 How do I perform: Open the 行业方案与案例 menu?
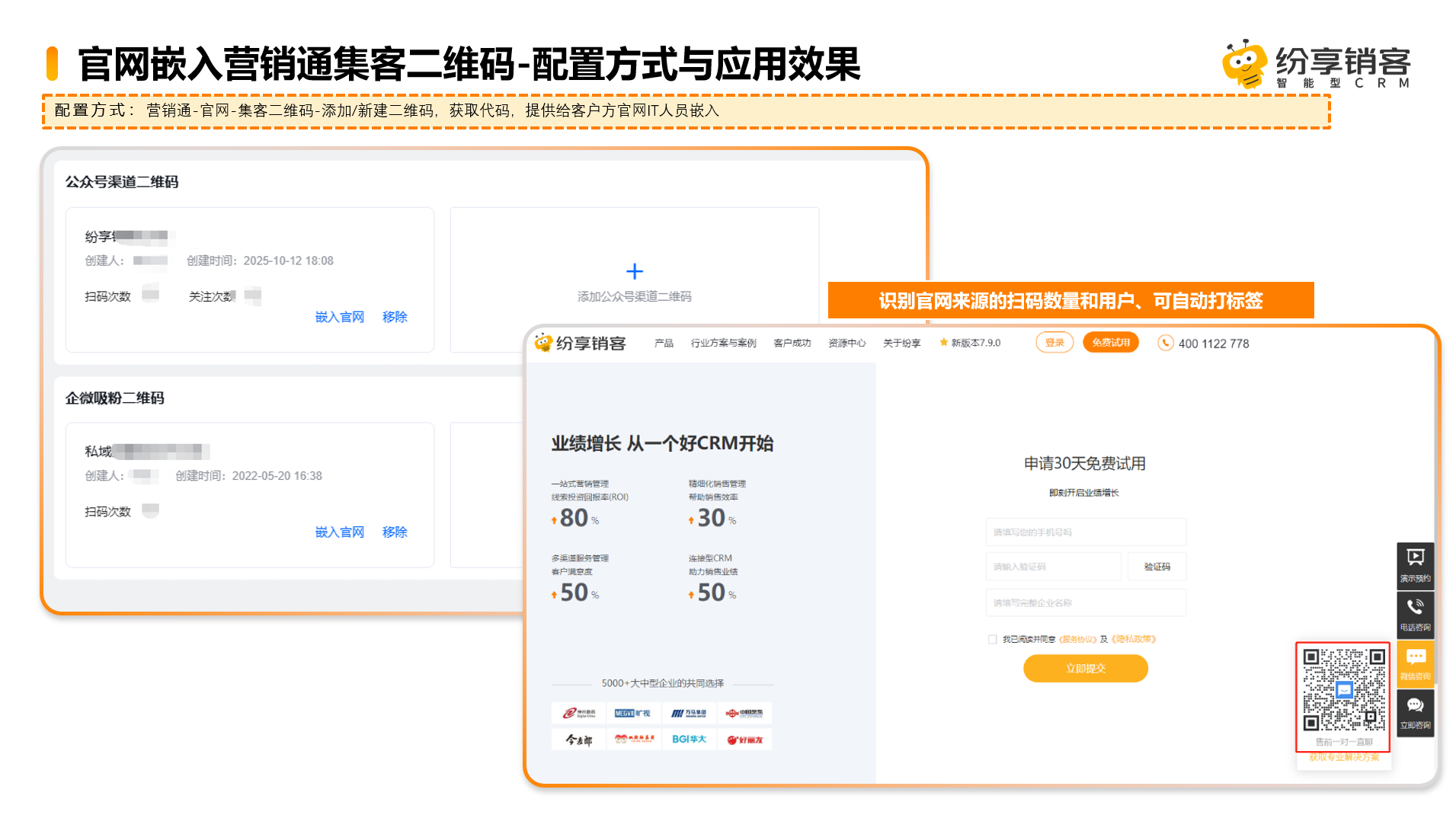pyautogui.click(x=723, y=343)
